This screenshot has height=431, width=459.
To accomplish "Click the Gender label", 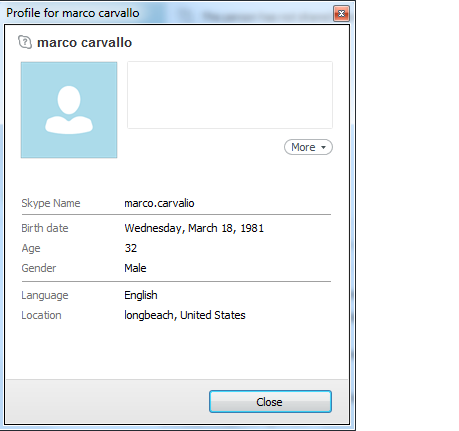I will click(39, 268).
